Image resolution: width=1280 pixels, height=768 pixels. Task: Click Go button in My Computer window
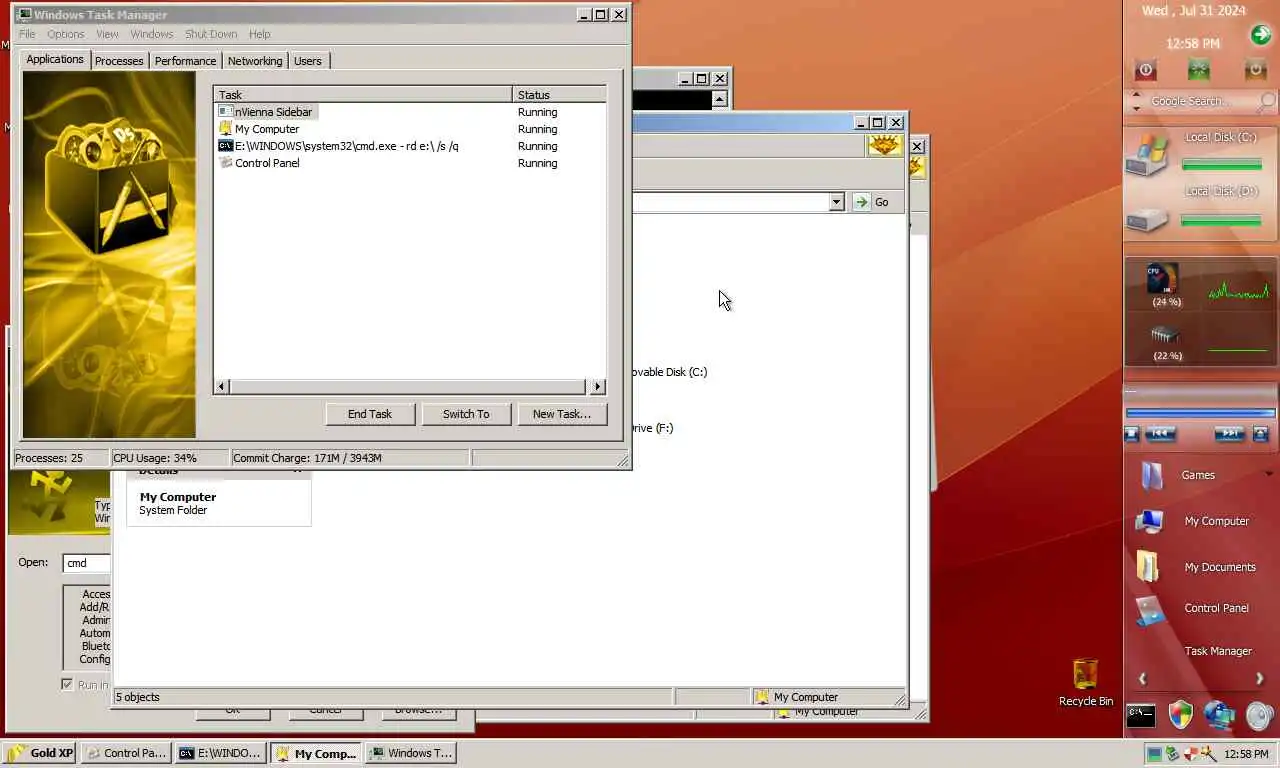[x=871, y=202]
